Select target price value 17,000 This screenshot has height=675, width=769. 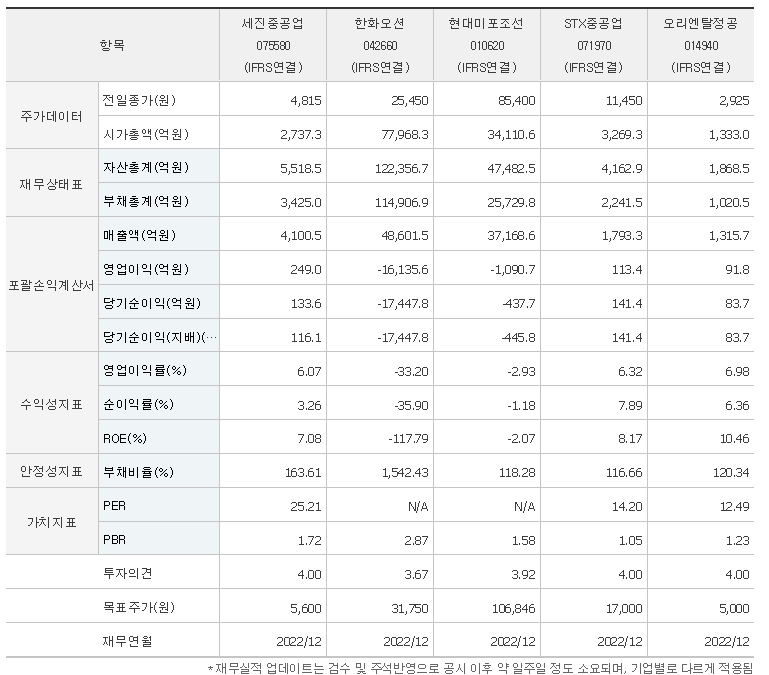pos(624,608)
